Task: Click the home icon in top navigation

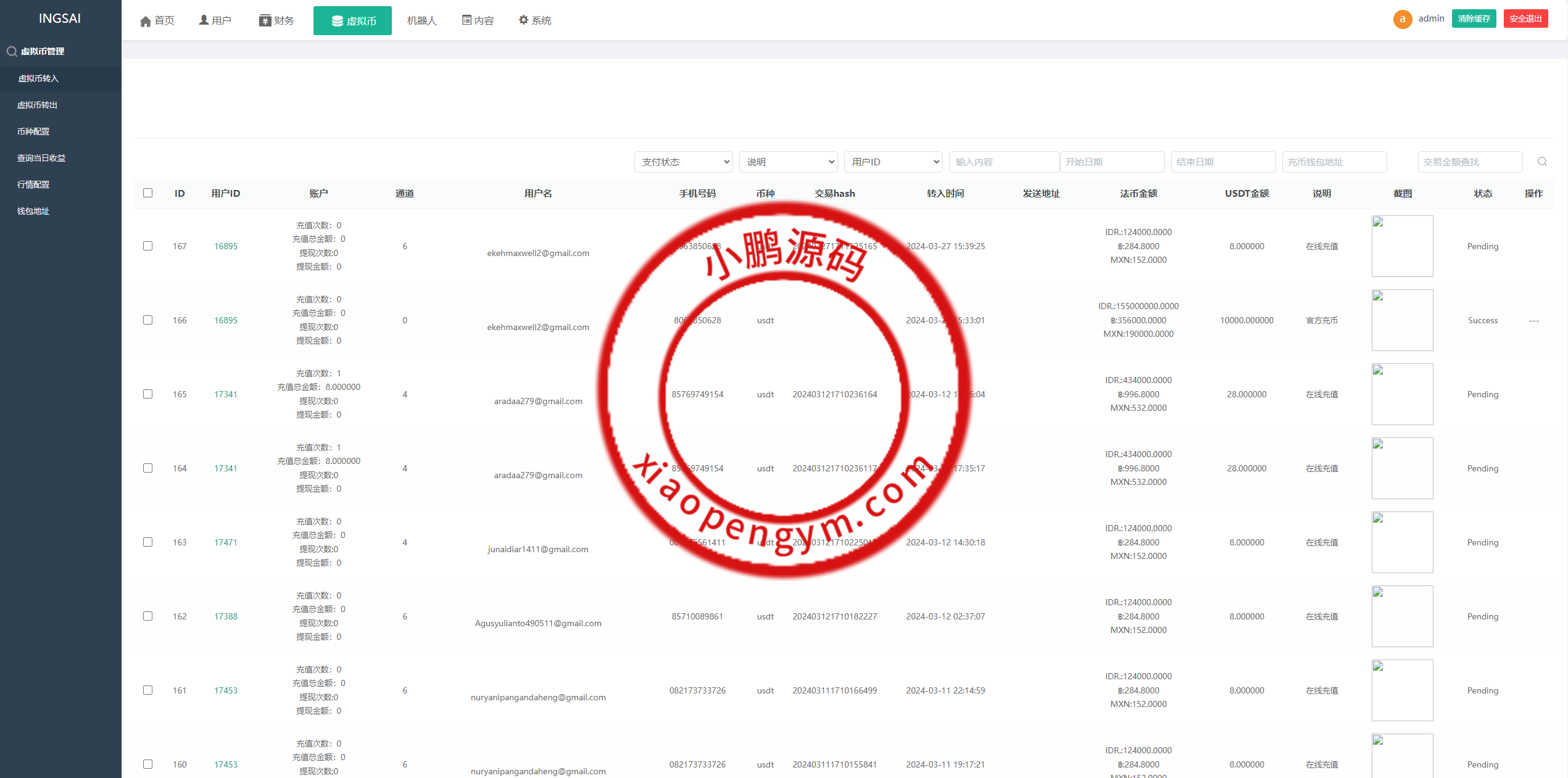Action: pyautogui.click(x=146, y=22)
